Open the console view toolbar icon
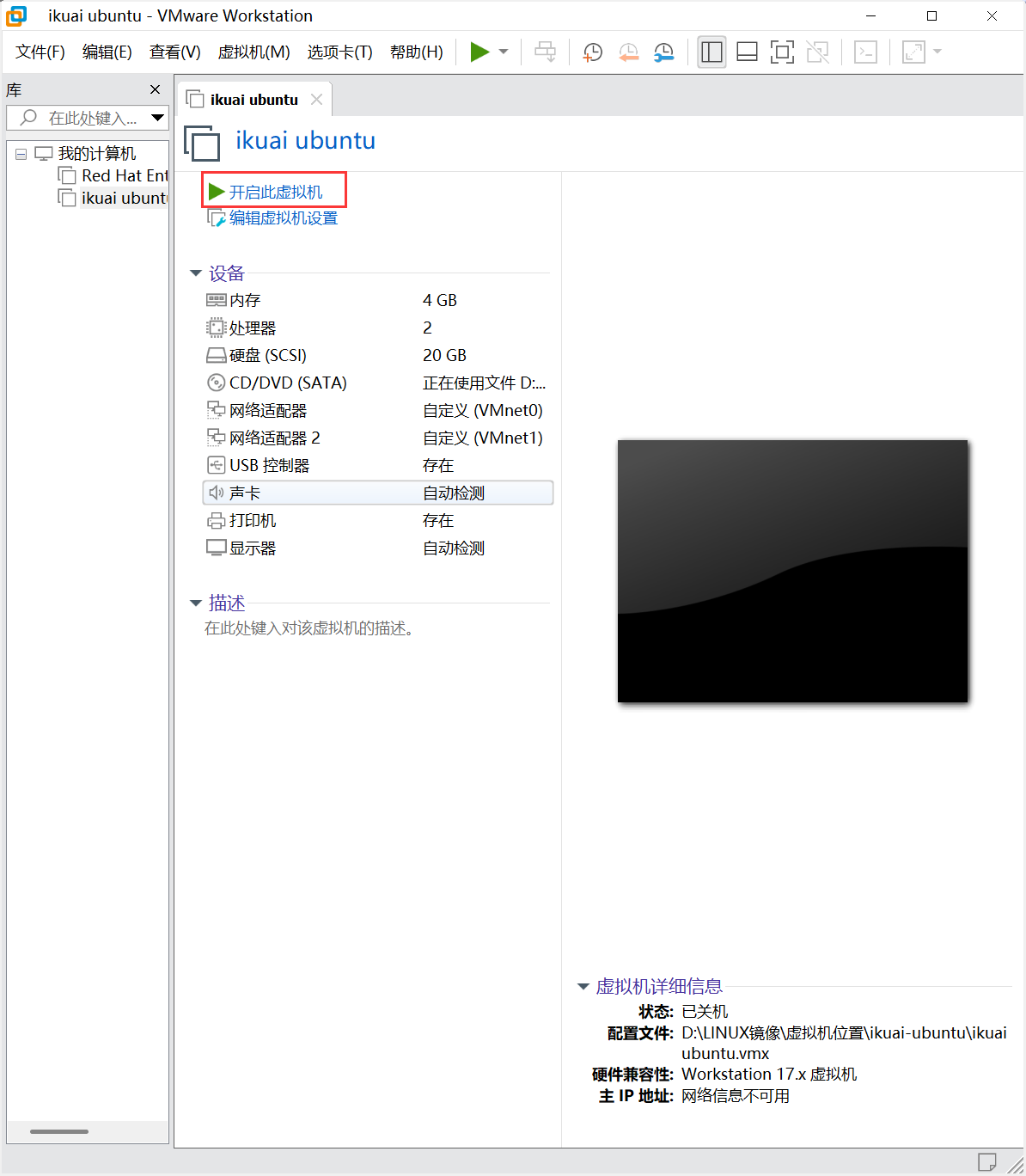The width and height of the screenshot is (1026, 1176). pos(865,52)
